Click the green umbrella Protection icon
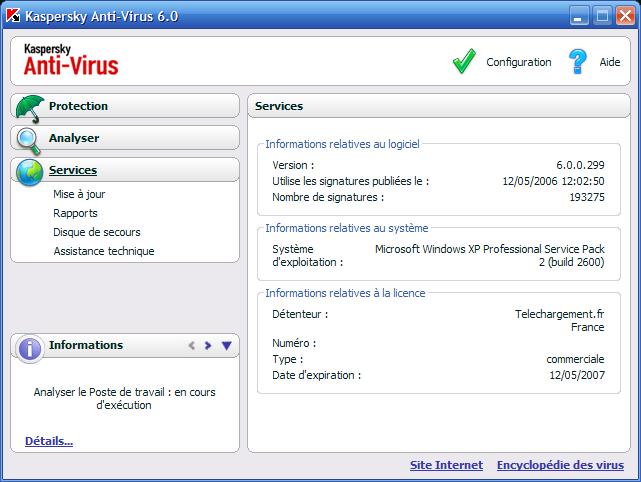641x482 pixels. point(29,108)
